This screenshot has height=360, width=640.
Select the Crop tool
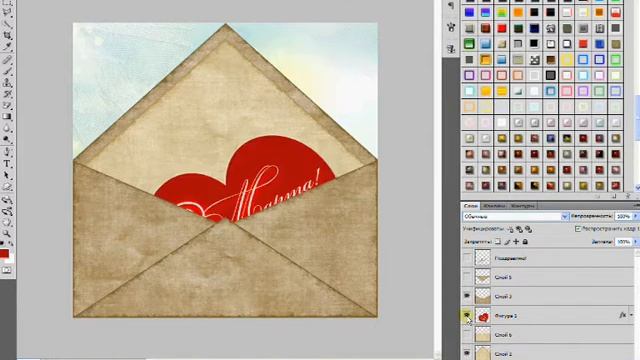click(x=7, y=35)
